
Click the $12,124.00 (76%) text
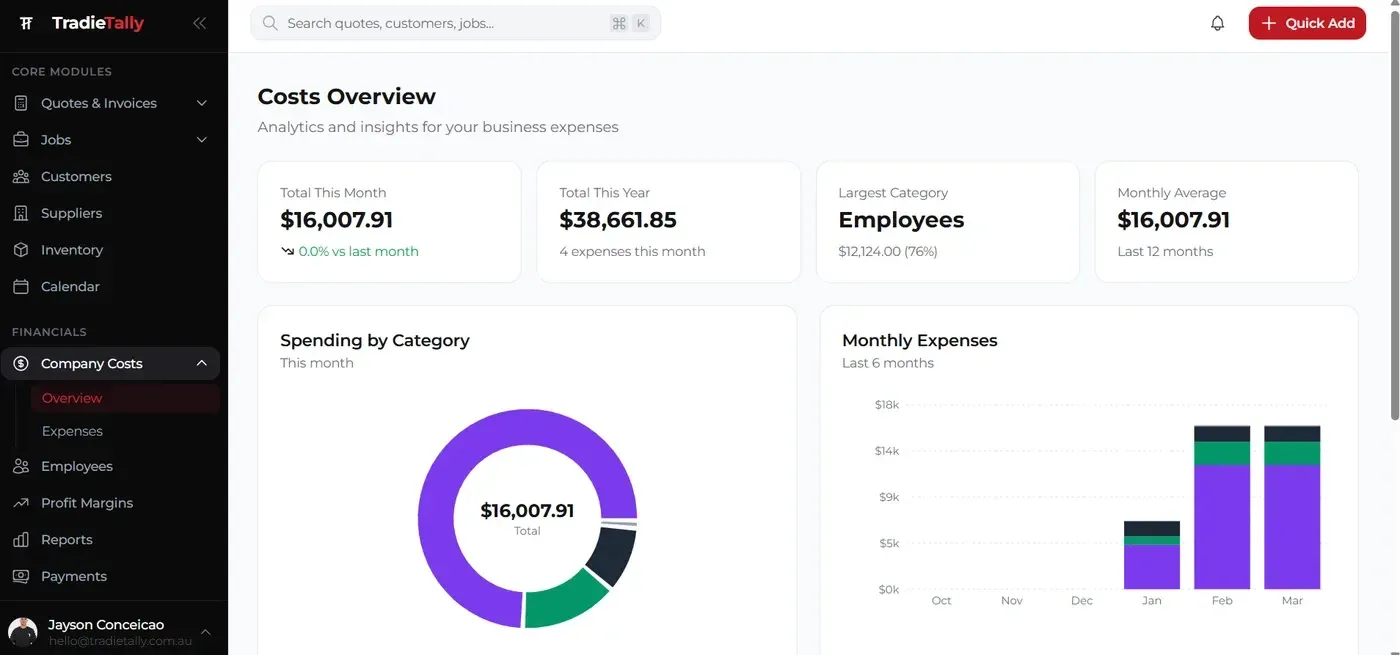coord(888,252)
